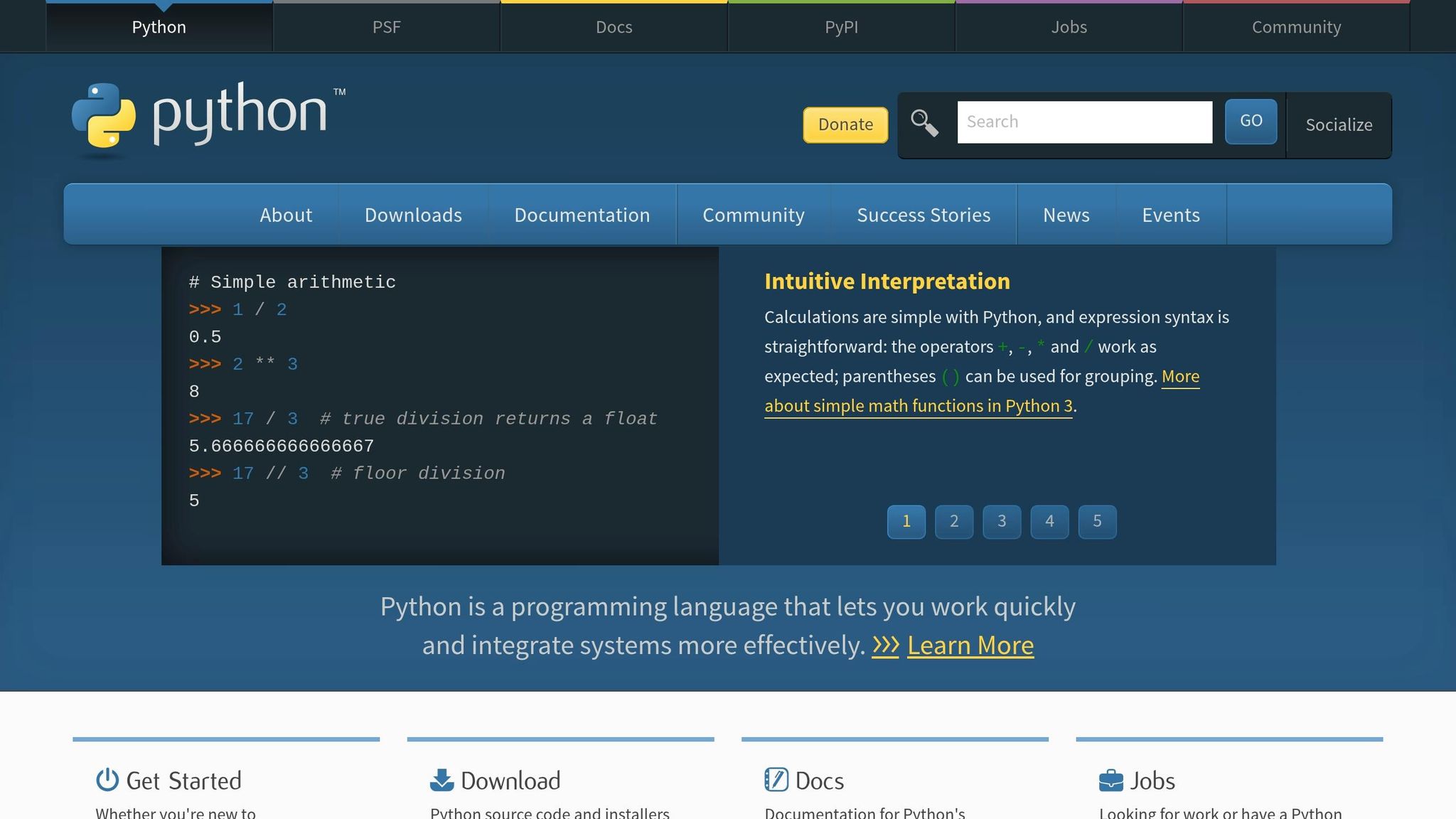Click the magnifying glass search icon

click(924, 122)
